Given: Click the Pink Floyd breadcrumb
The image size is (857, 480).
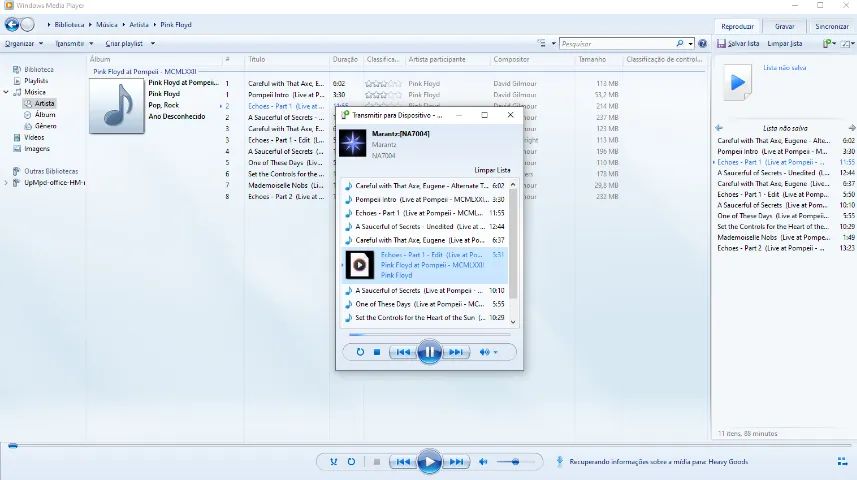Looking at the screenshot, I should pos(176,25).
